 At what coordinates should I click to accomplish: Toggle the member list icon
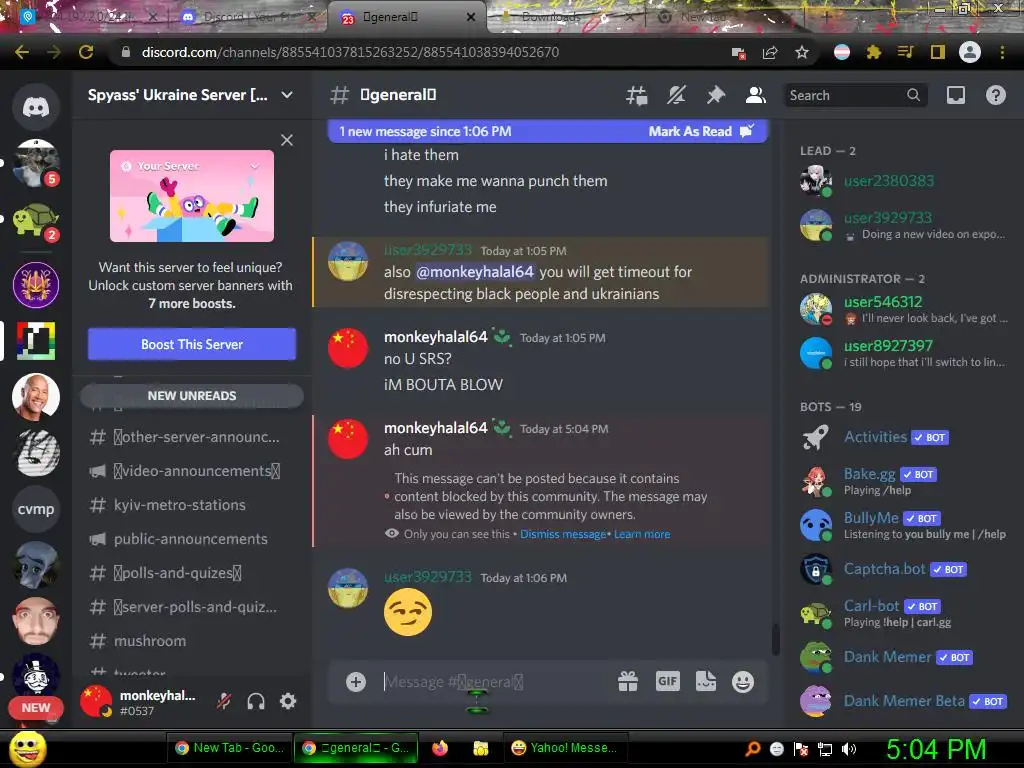click(756, 95)
